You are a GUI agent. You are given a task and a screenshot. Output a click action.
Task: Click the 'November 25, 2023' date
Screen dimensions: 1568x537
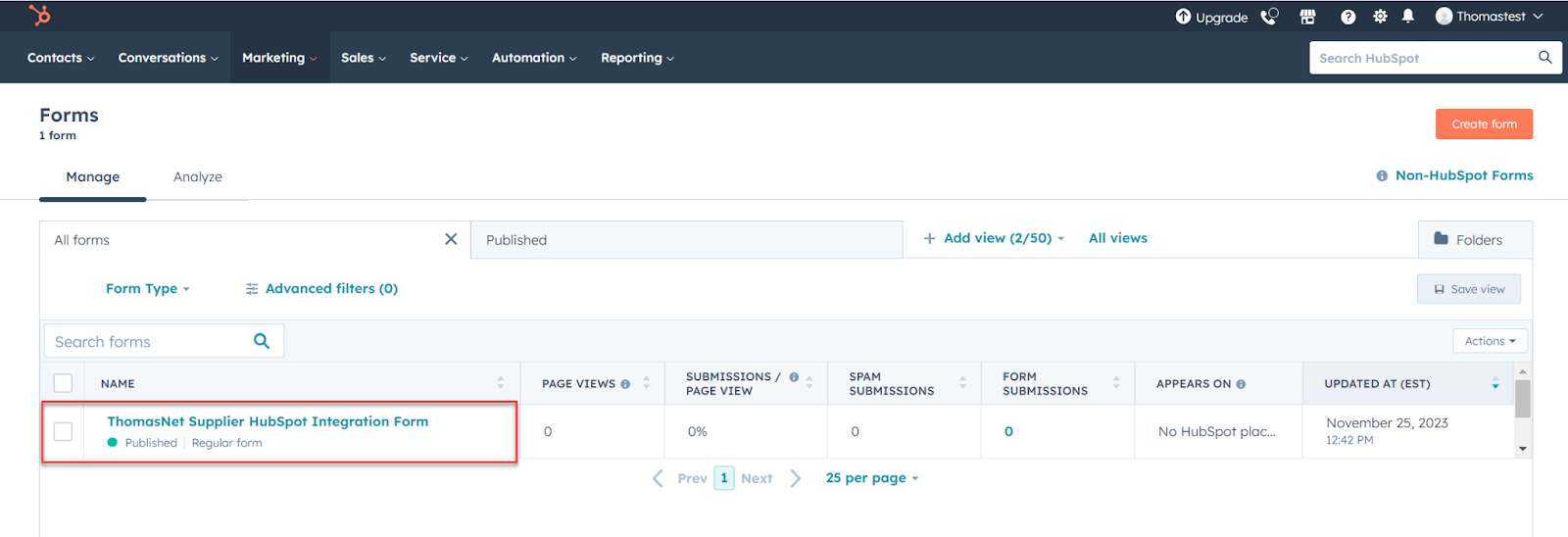coord(1387,423)
